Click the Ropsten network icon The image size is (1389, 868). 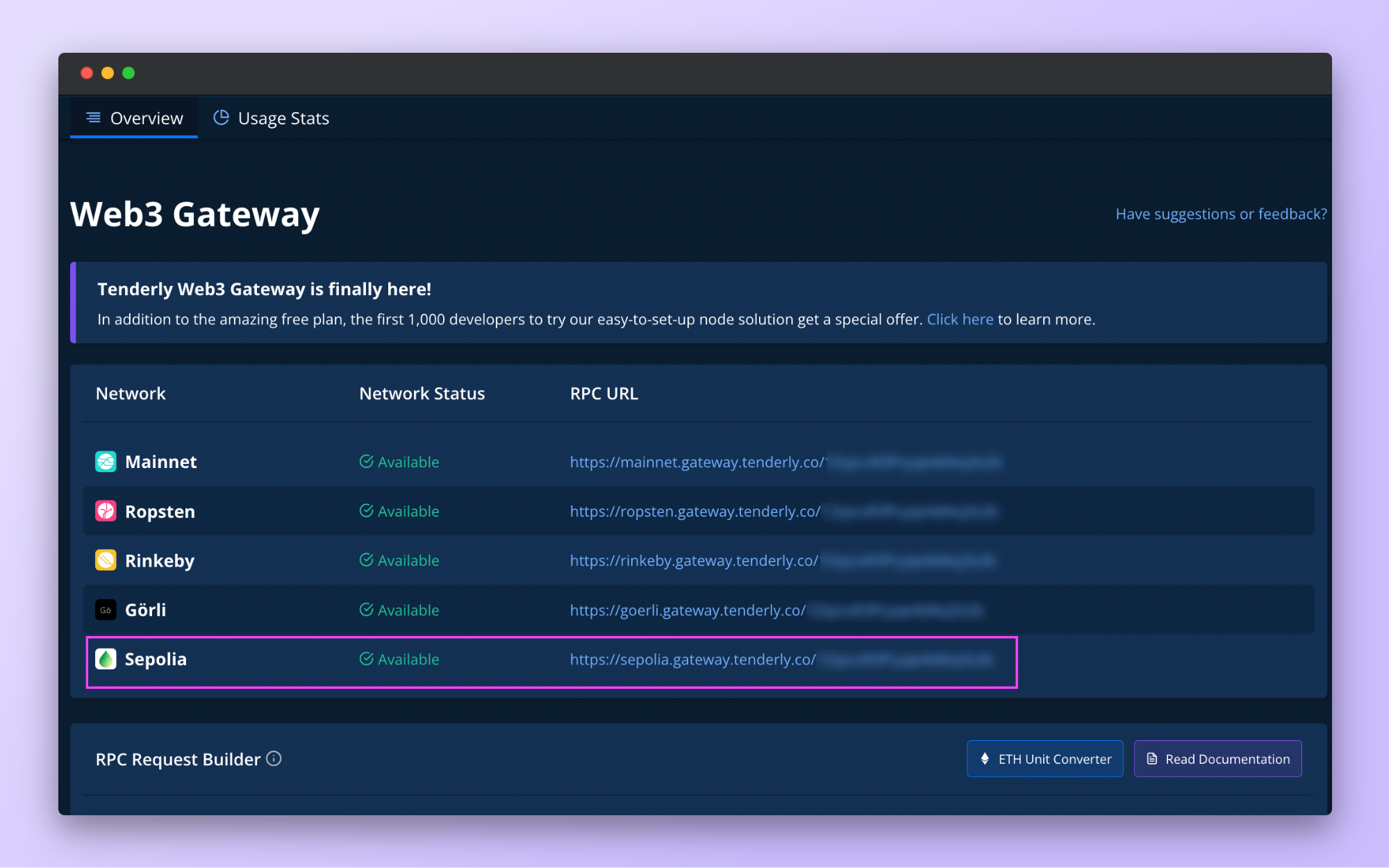106,511
